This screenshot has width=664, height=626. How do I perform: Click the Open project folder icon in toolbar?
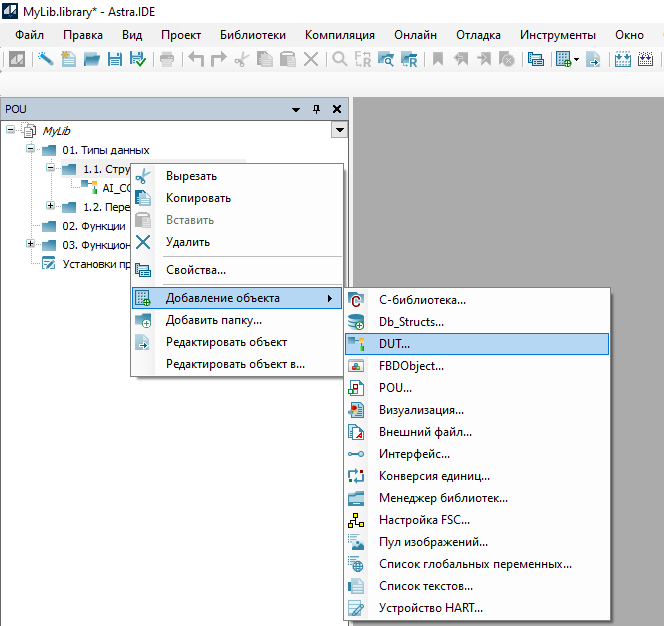[92, 59]
